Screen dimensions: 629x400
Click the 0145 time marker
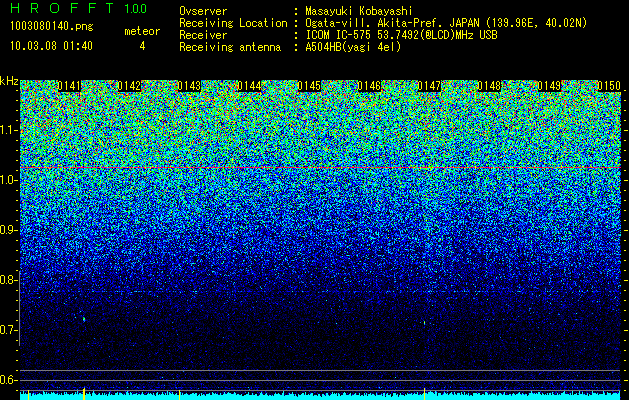[309, 86]
